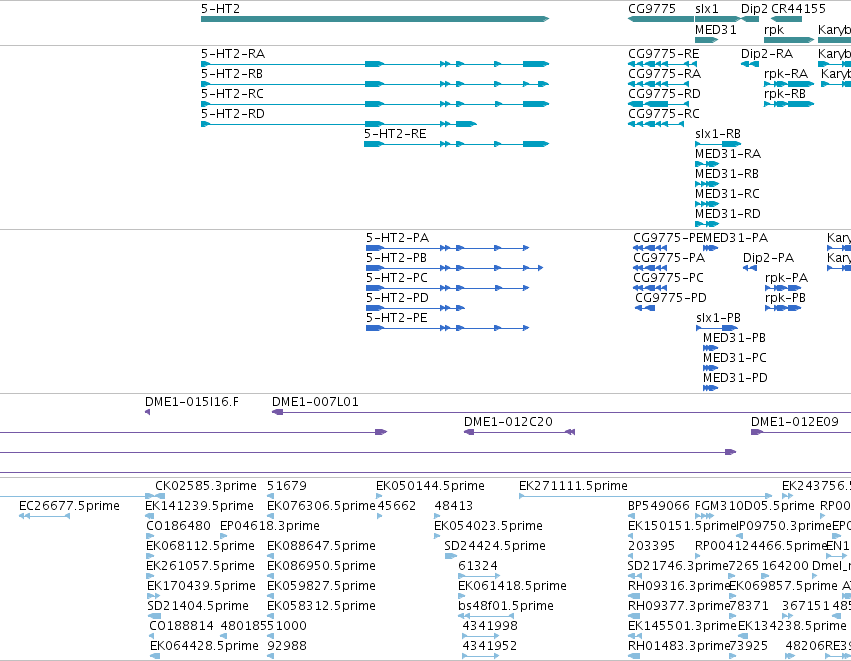Click protein slx1-PB
The width and height of the screenshot is (851, 661).
click(717, 328)
